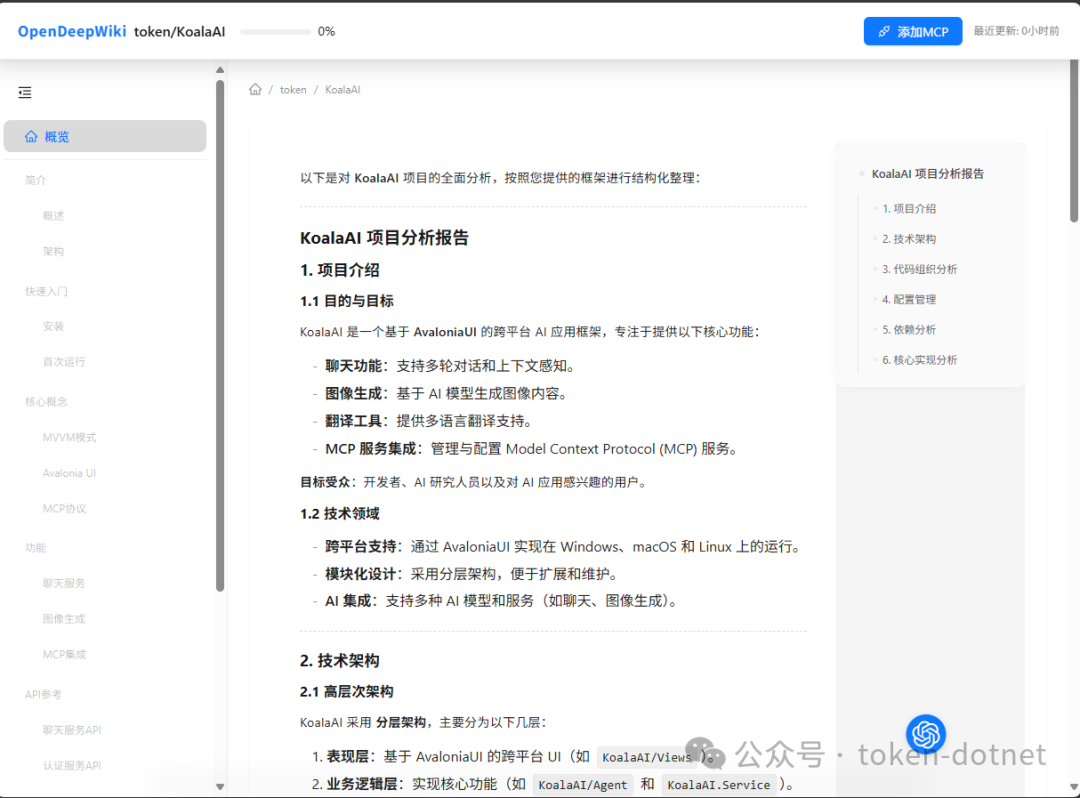Click the main page scrollbar thumb
This screenshot has width=1080, height=798.
pos(1074,141)
